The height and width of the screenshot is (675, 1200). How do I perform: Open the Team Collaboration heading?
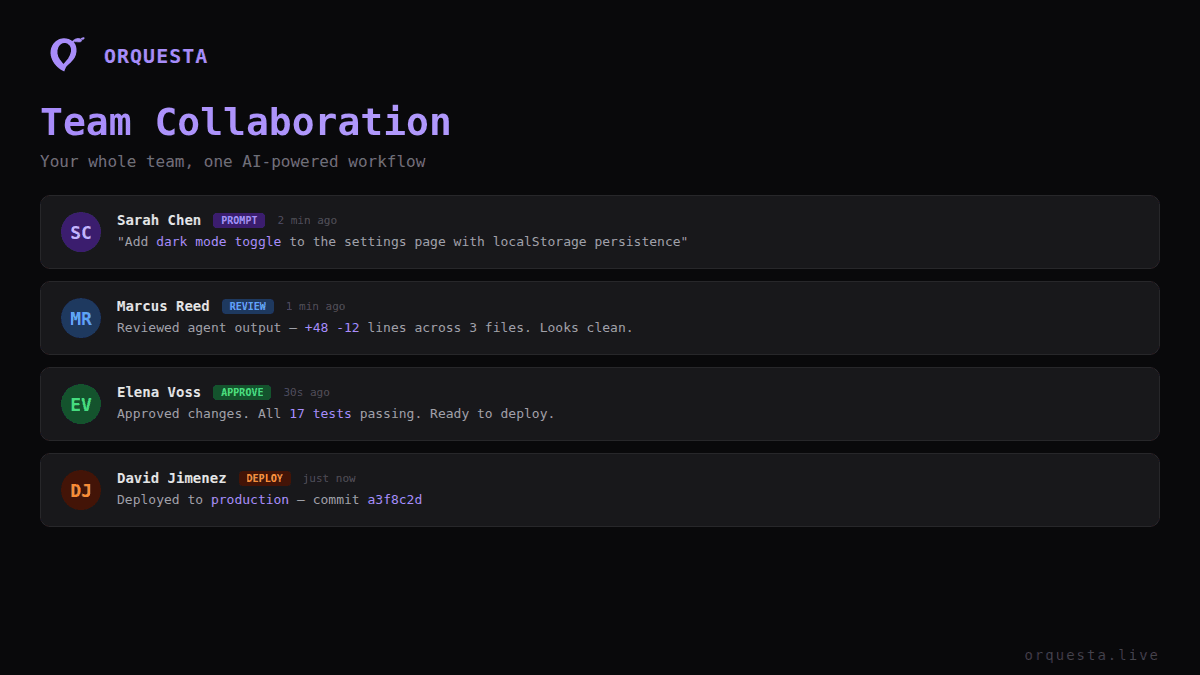point(245,120)
